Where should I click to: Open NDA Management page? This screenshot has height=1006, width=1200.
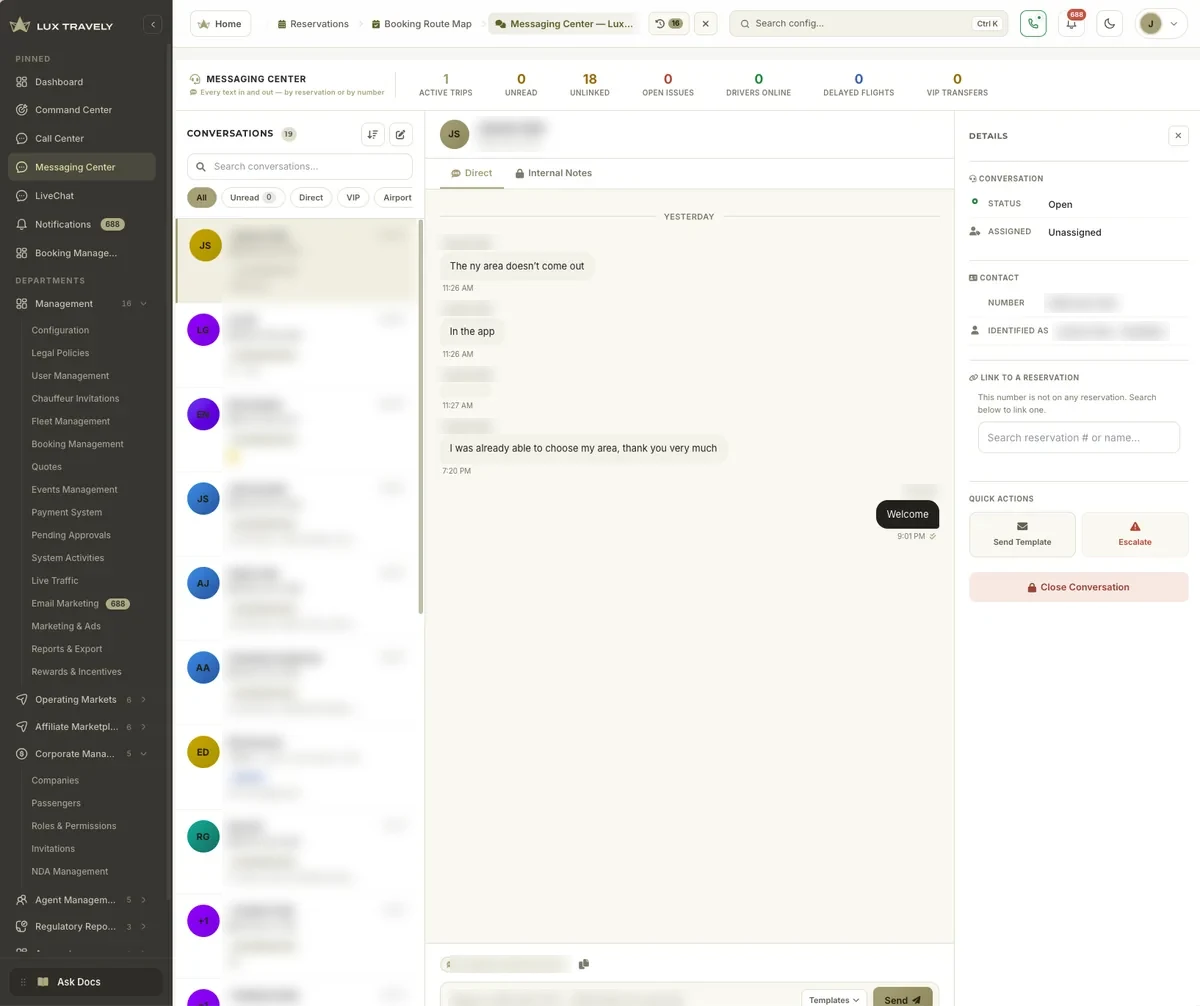pos(69,871)
